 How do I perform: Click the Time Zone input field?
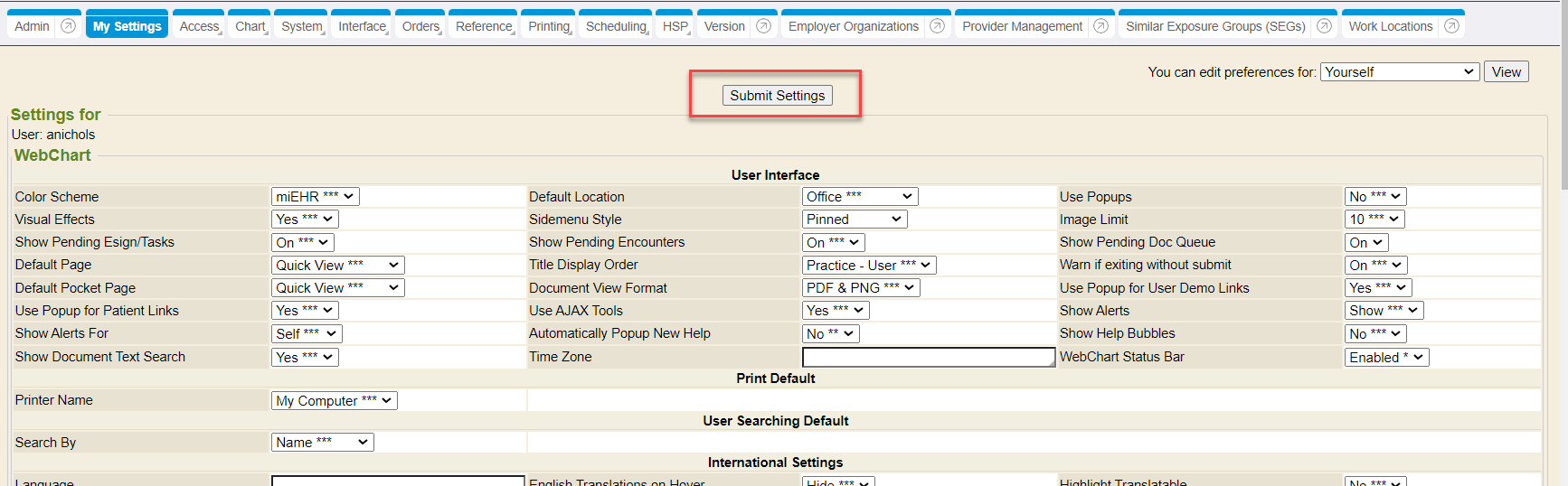tap(928, 358)
